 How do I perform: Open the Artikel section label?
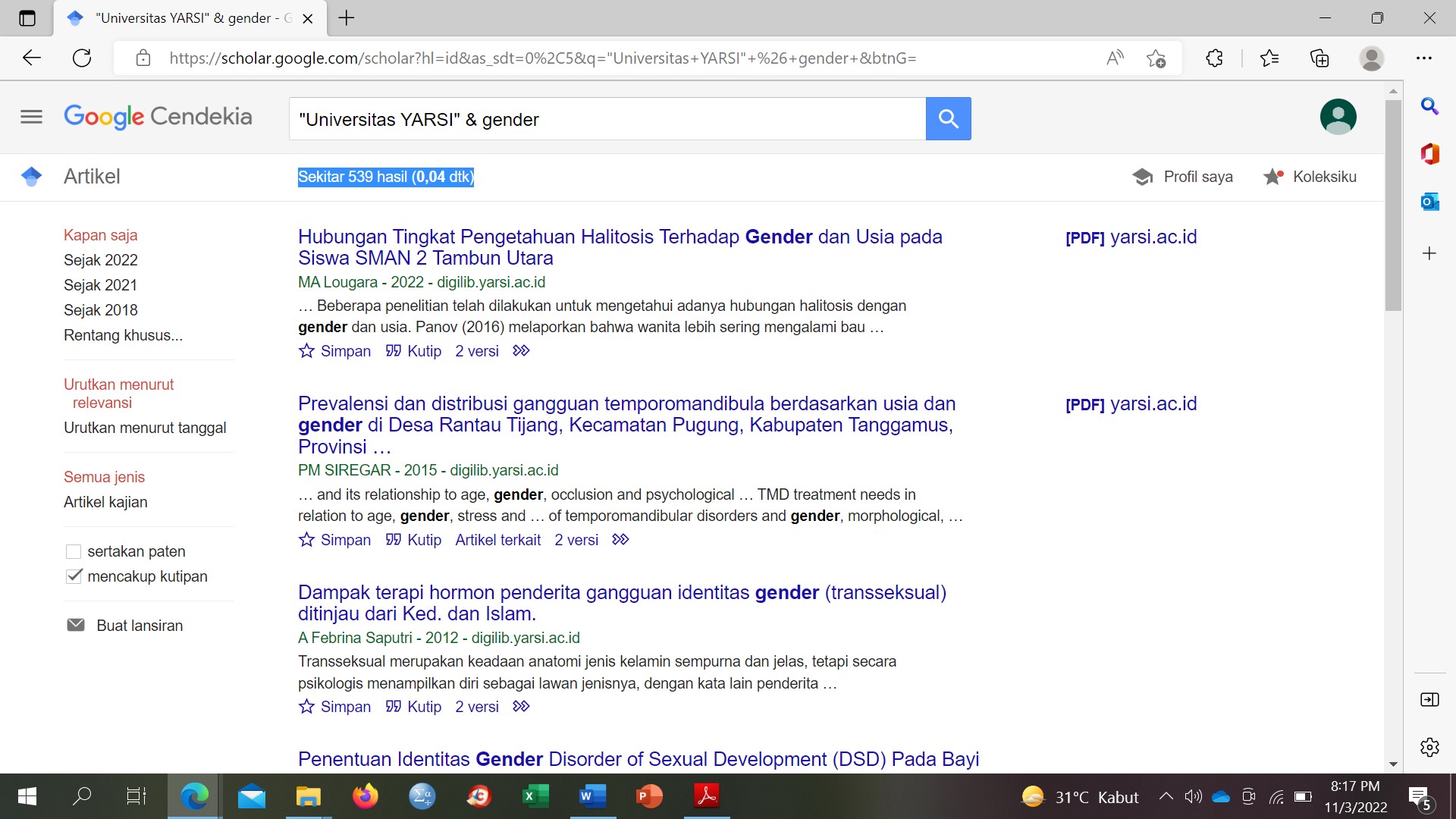pyautogui.click(x=92, y=177)
